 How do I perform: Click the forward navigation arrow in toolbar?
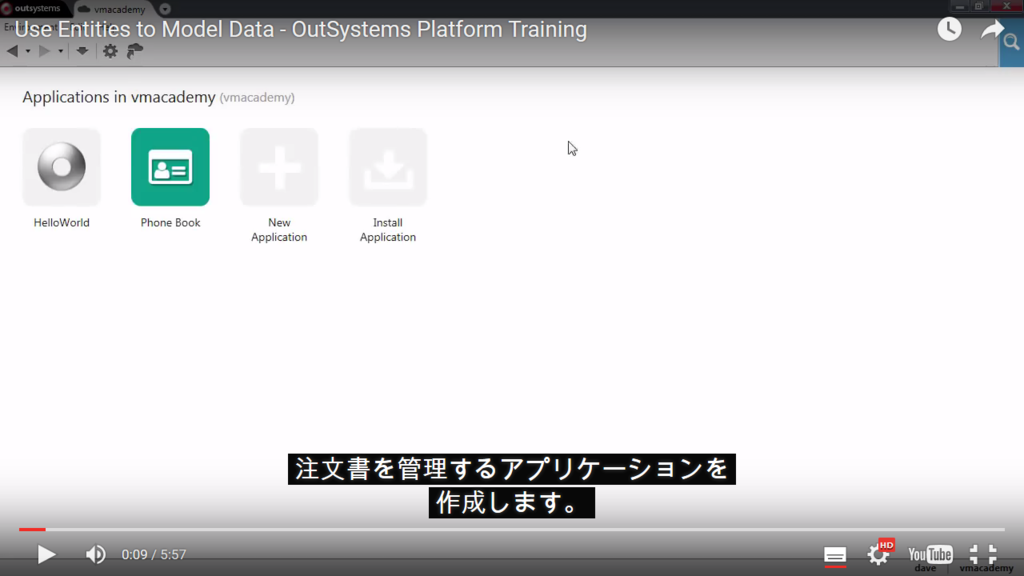tap(44, 51)
